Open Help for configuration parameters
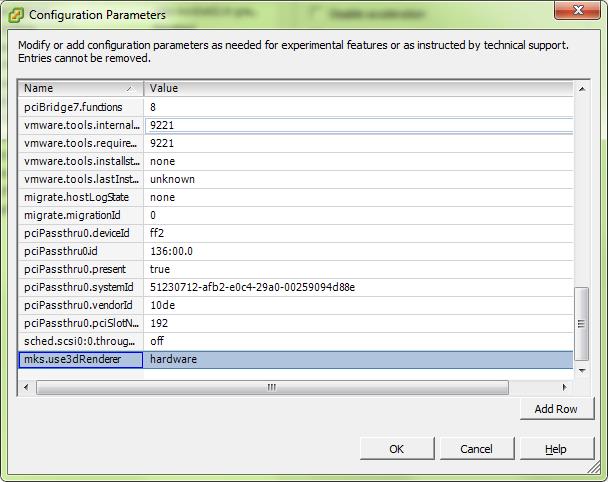 [x=556, y=449]
